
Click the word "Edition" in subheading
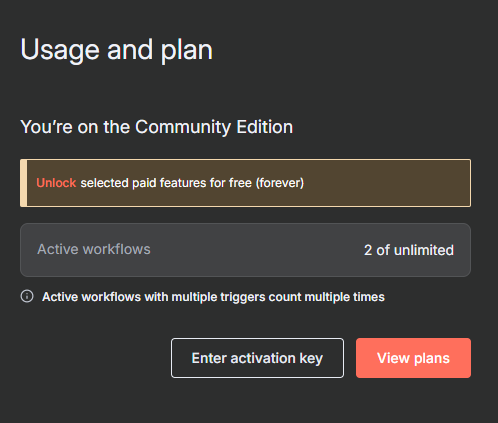pos(265,127)
